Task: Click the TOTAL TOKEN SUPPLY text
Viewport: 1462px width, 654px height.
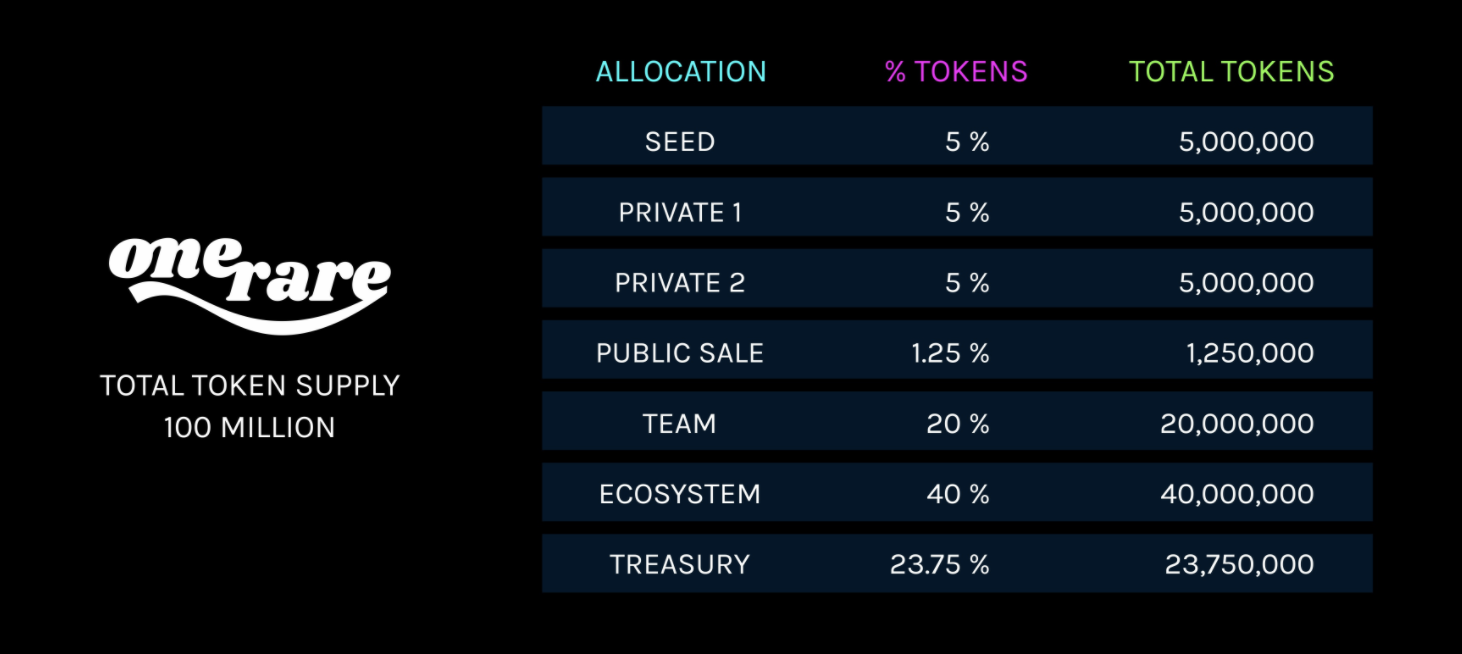Action: coord(250,386)
